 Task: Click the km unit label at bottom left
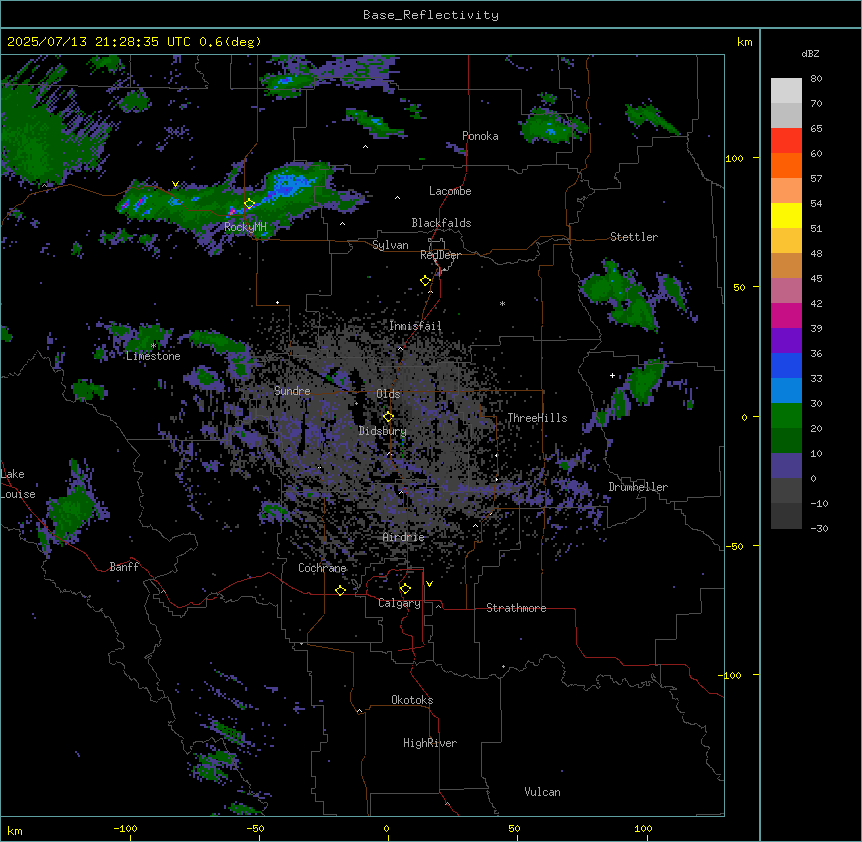click(x=15, y=830)
